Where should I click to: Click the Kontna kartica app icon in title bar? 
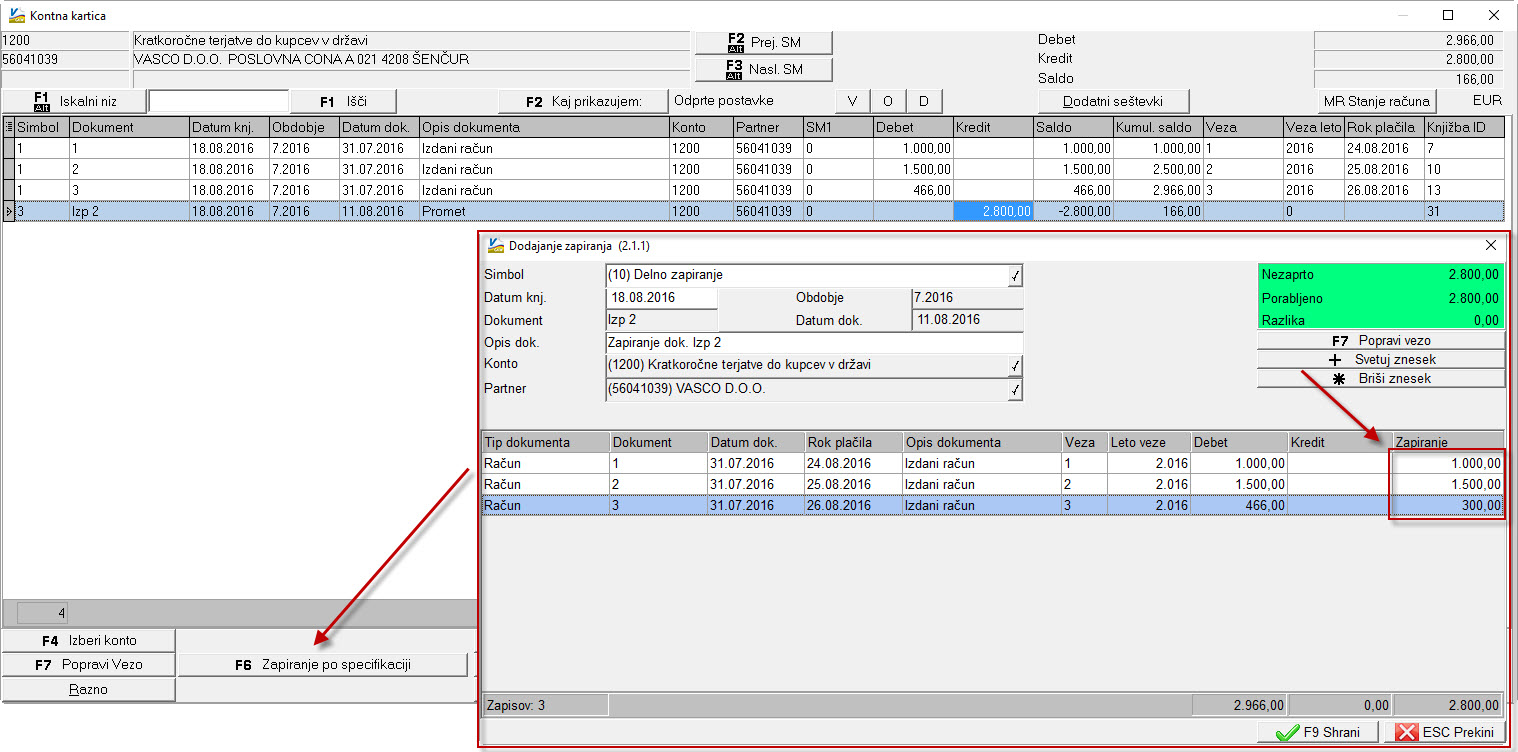16,15
